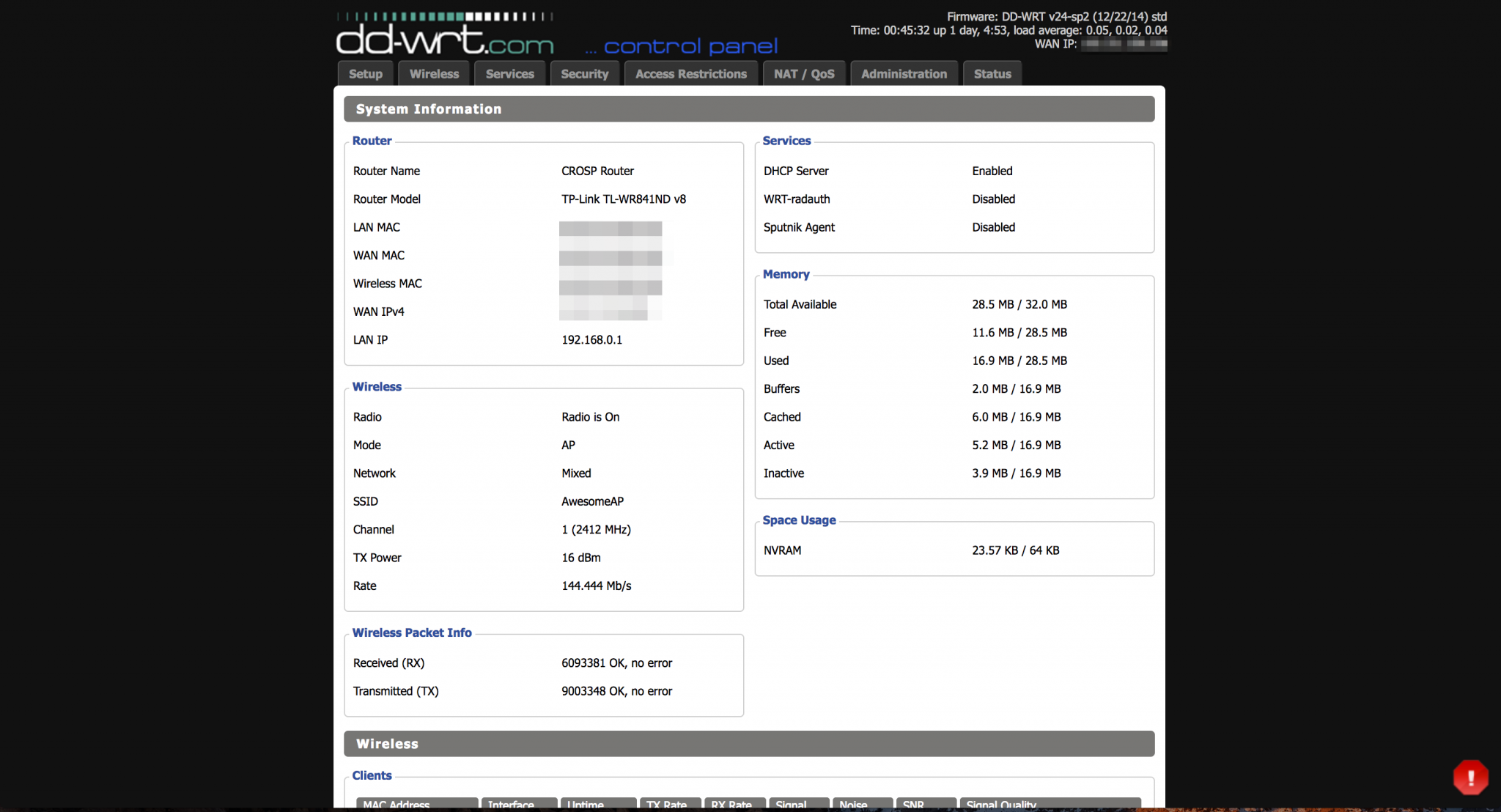Open the Setup tab

(366, 74)
